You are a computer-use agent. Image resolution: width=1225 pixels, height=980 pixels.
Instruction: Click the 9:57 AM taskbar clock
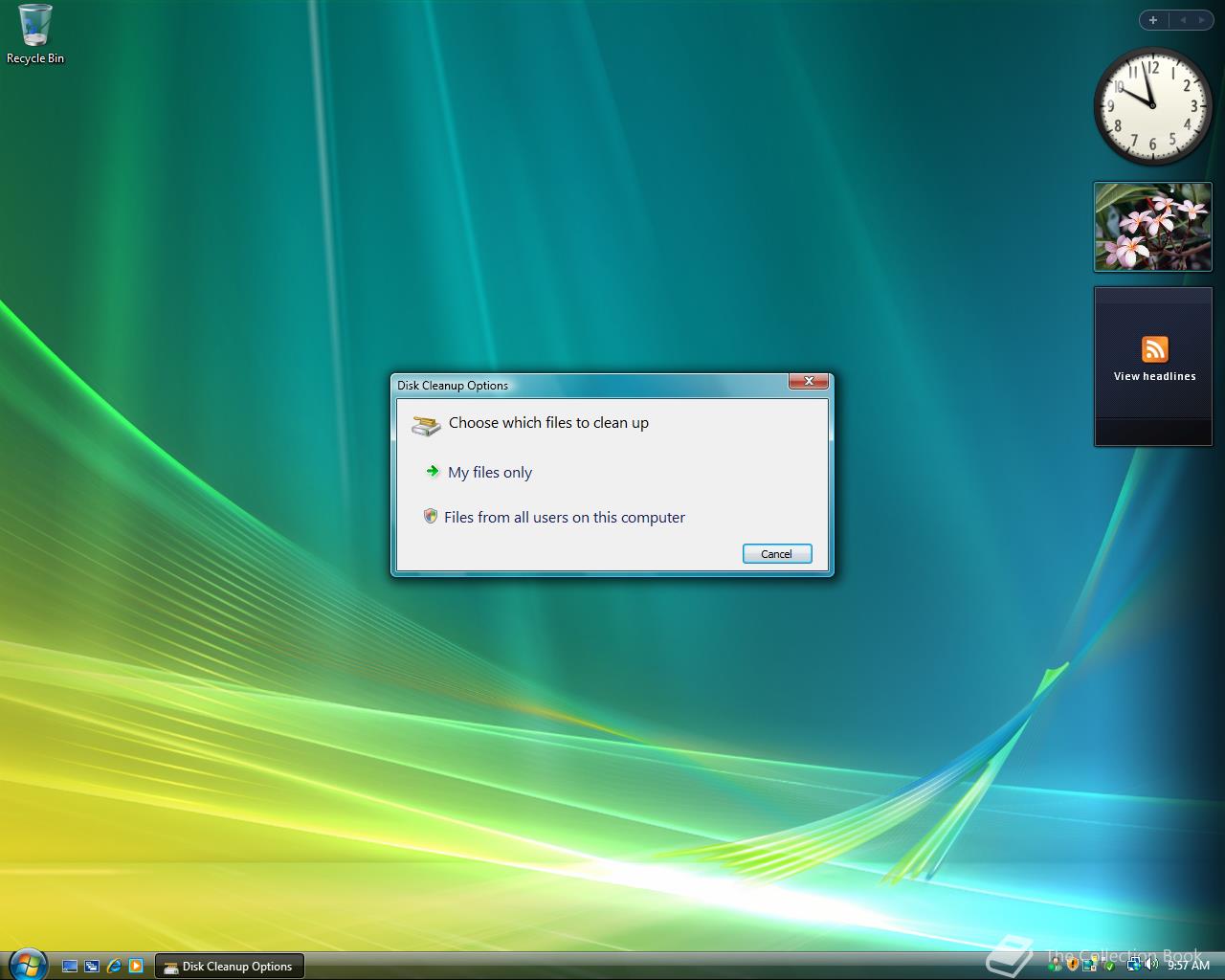pyautogui.click(x=1189, y=966)
